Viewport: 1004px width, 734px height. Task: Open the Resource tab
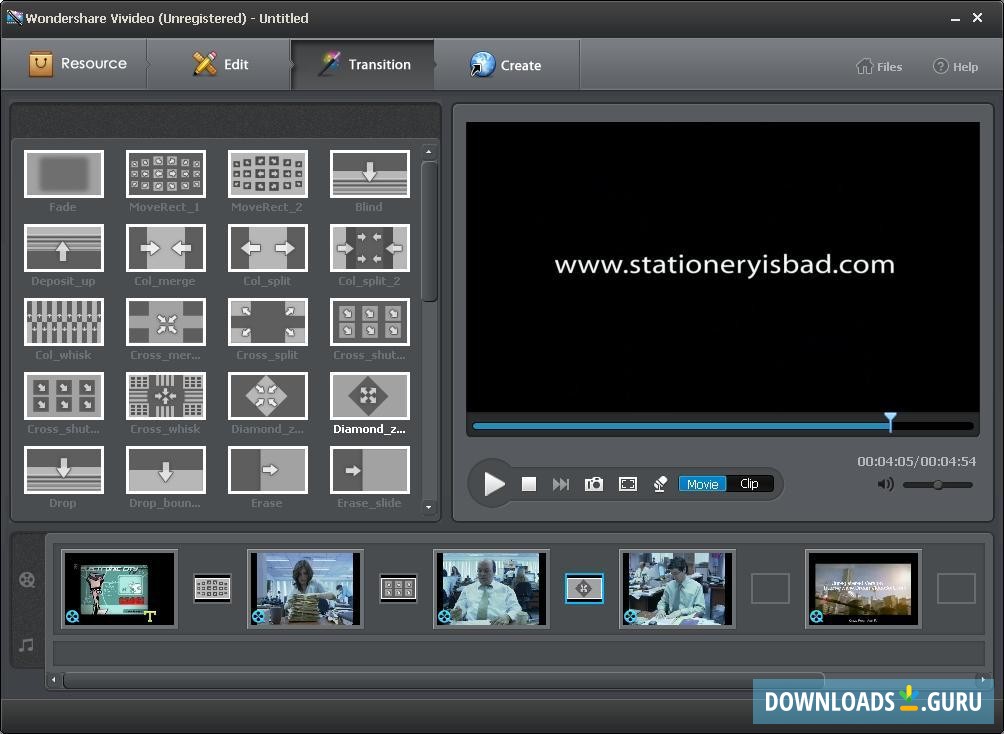78,64
